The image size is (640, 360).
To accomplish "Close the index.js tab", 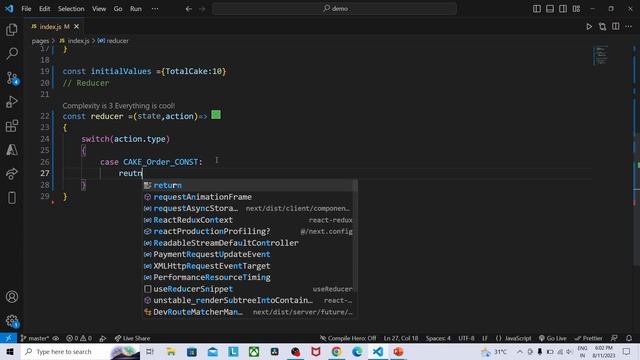I will click(76, 27).
